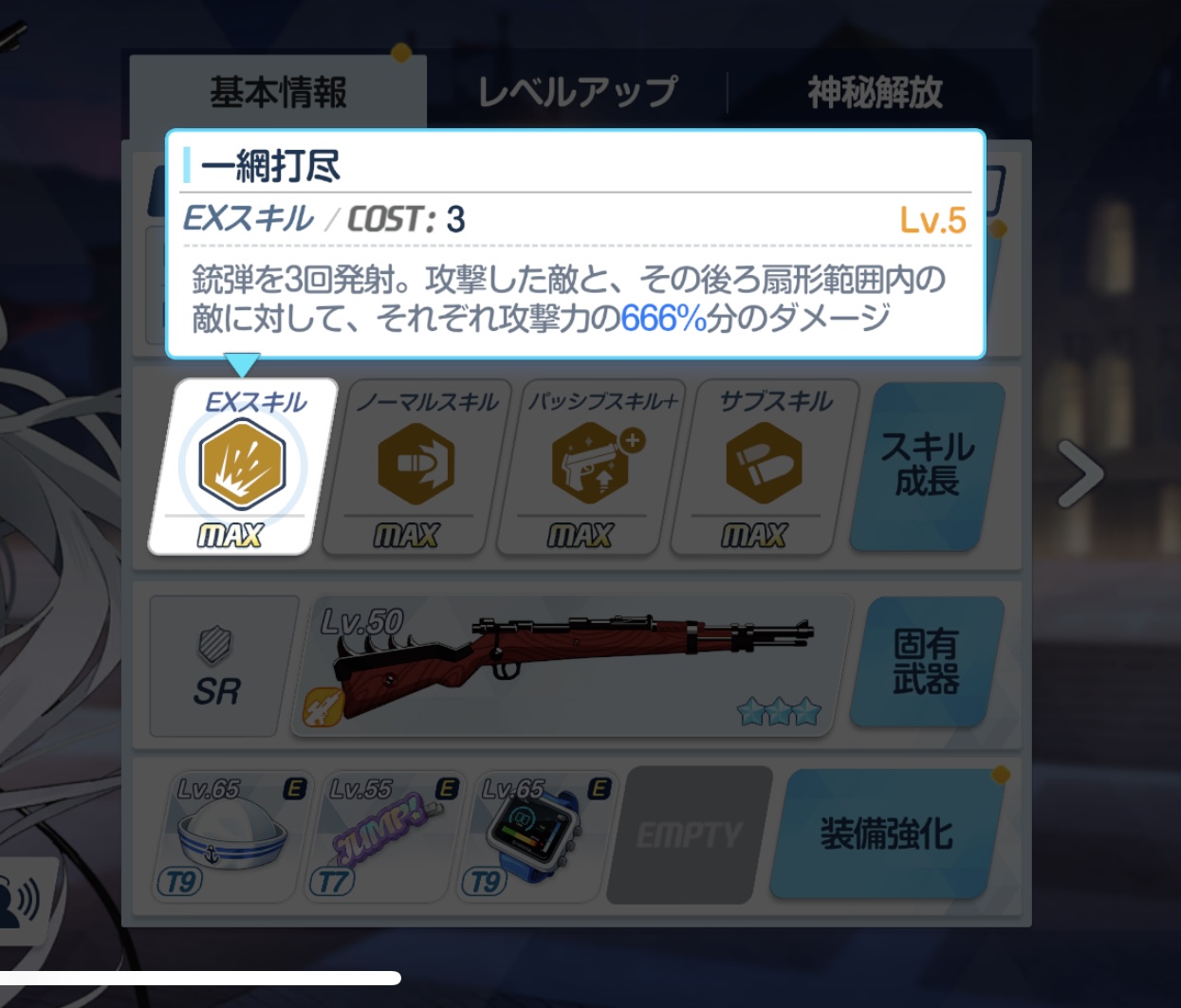The width and height of the screenshot is (1181, 1008).
Task: Open the Lv.65 sailor hat equipment
Action: point(232,834)
